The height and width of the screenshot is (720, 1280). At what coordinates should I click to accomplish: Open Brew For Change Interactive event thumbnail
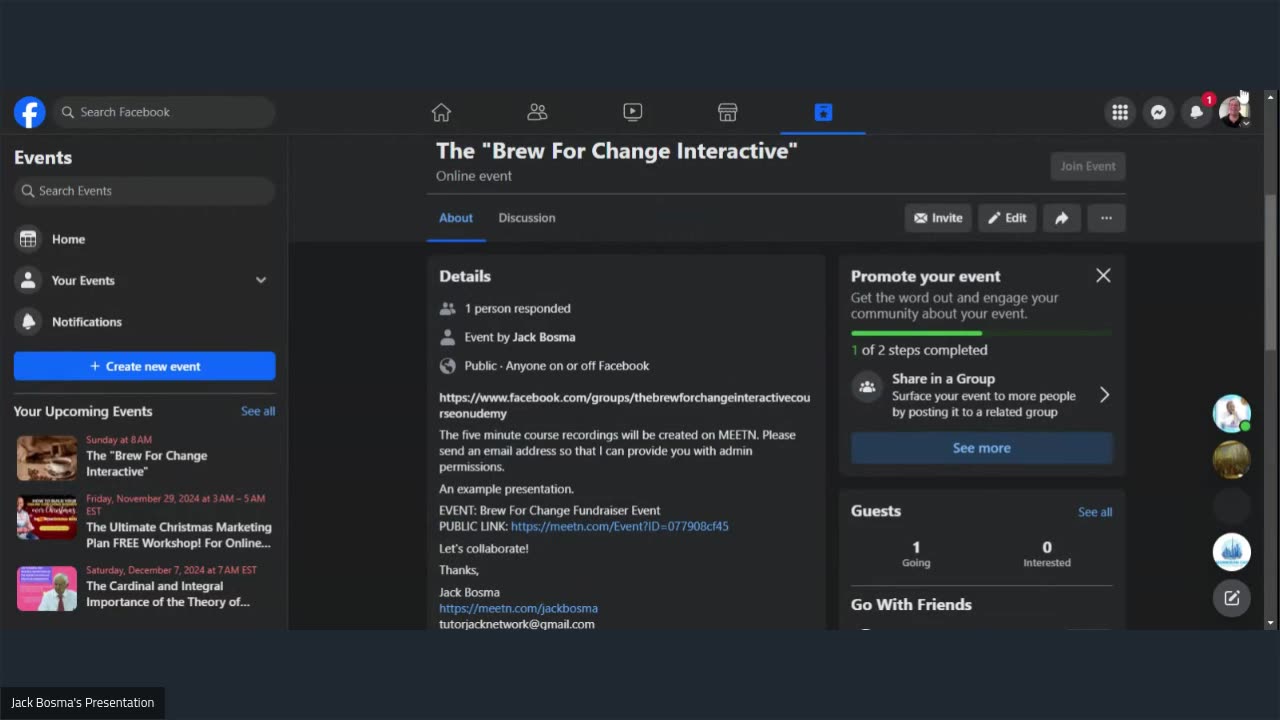(x=46, y=458)
